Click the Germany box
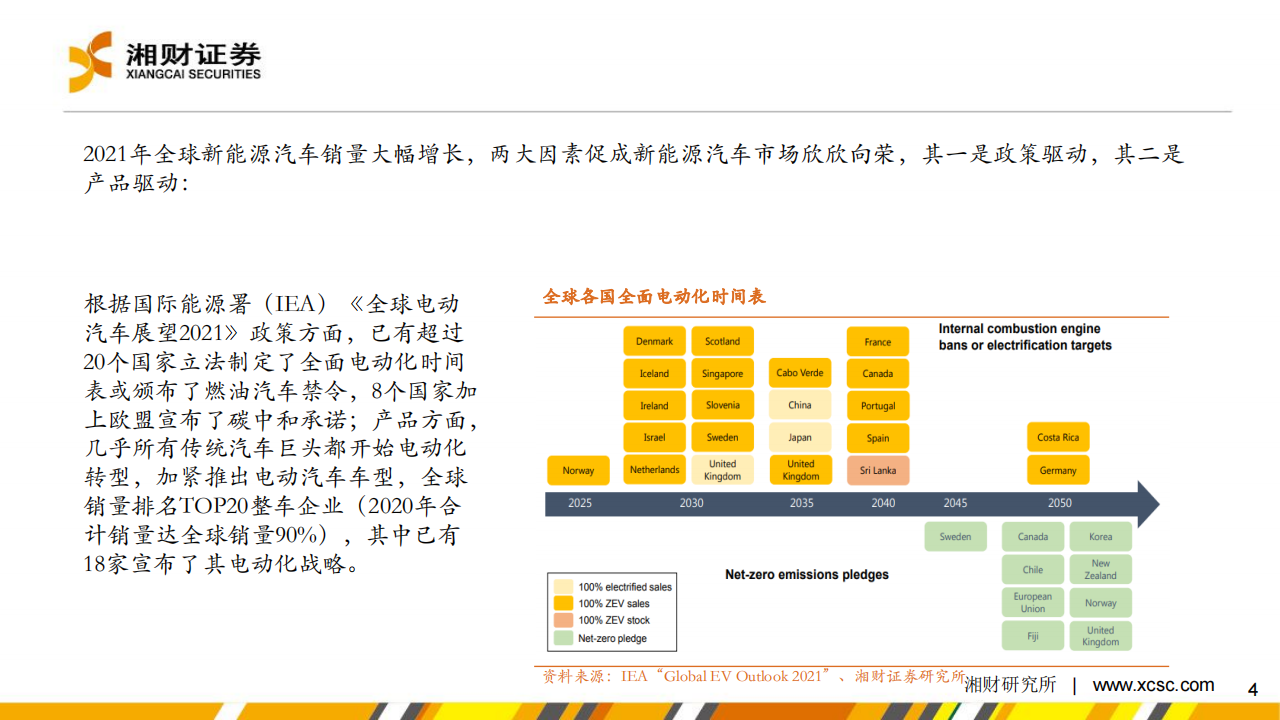This screenshot has height=720, width=1280. tap(1058, 470)
